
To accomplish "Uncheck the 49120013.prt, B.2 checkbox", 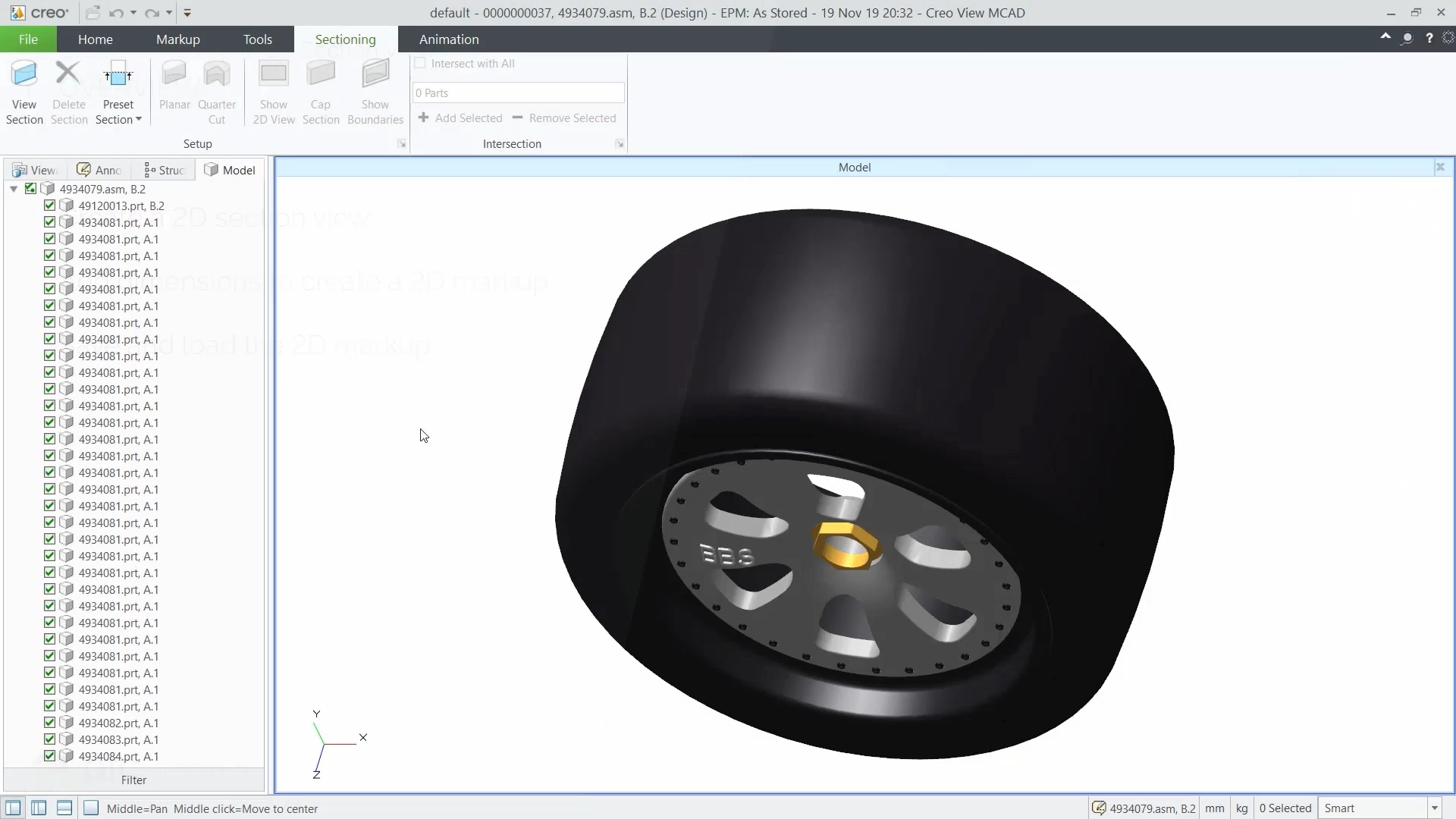I will [x=49, y=206].
